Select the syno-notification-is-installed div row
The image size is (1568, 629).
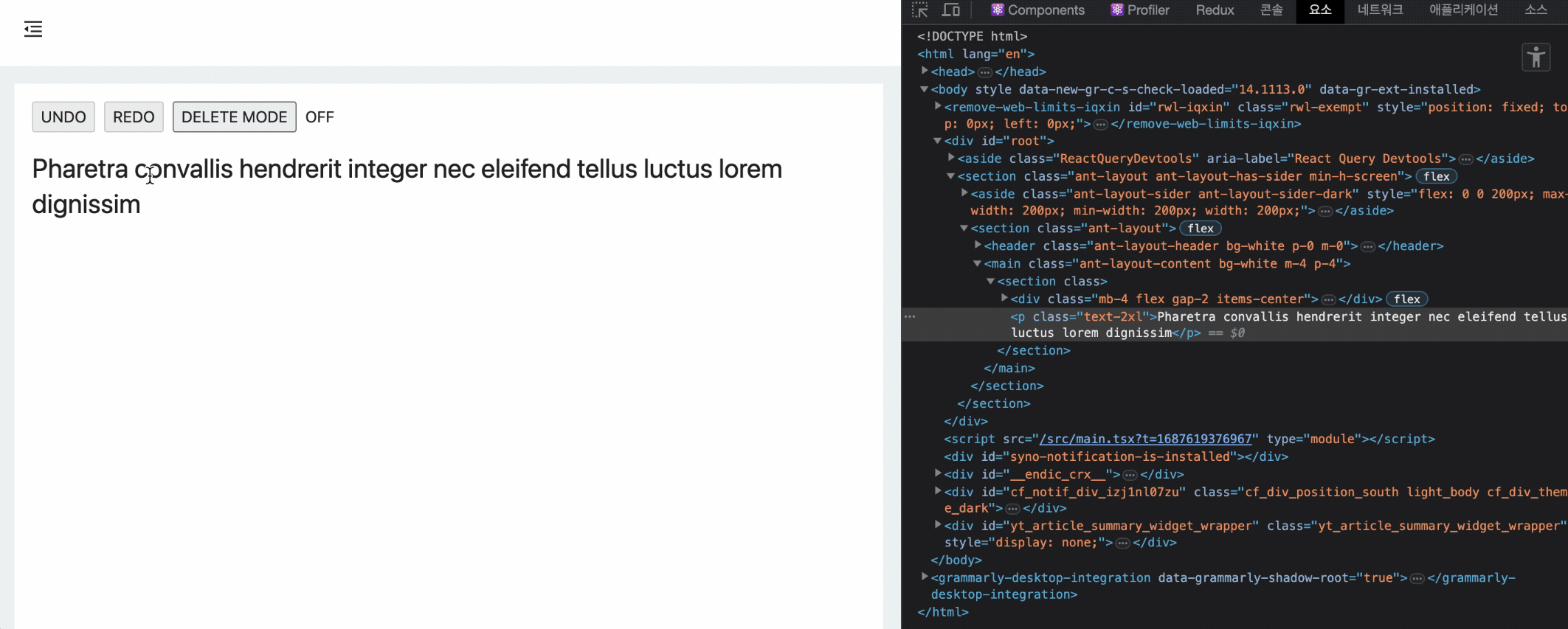click(1116, 456)
